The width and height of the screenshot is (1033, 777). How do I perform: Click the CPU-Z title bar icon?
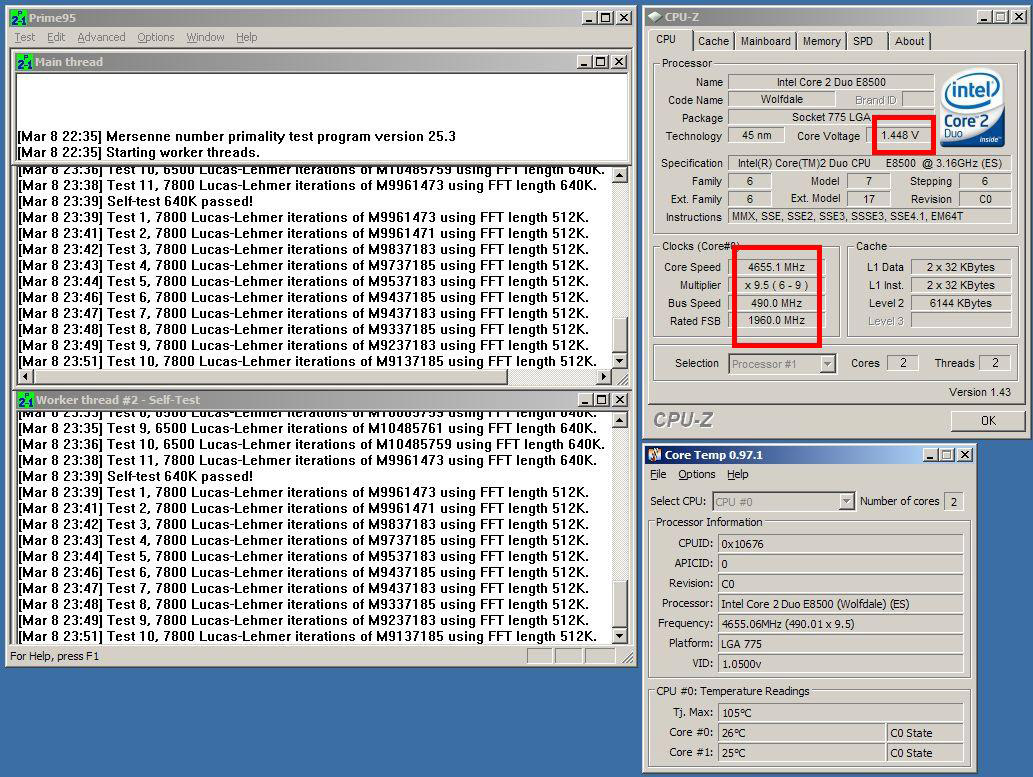(655, 17)
